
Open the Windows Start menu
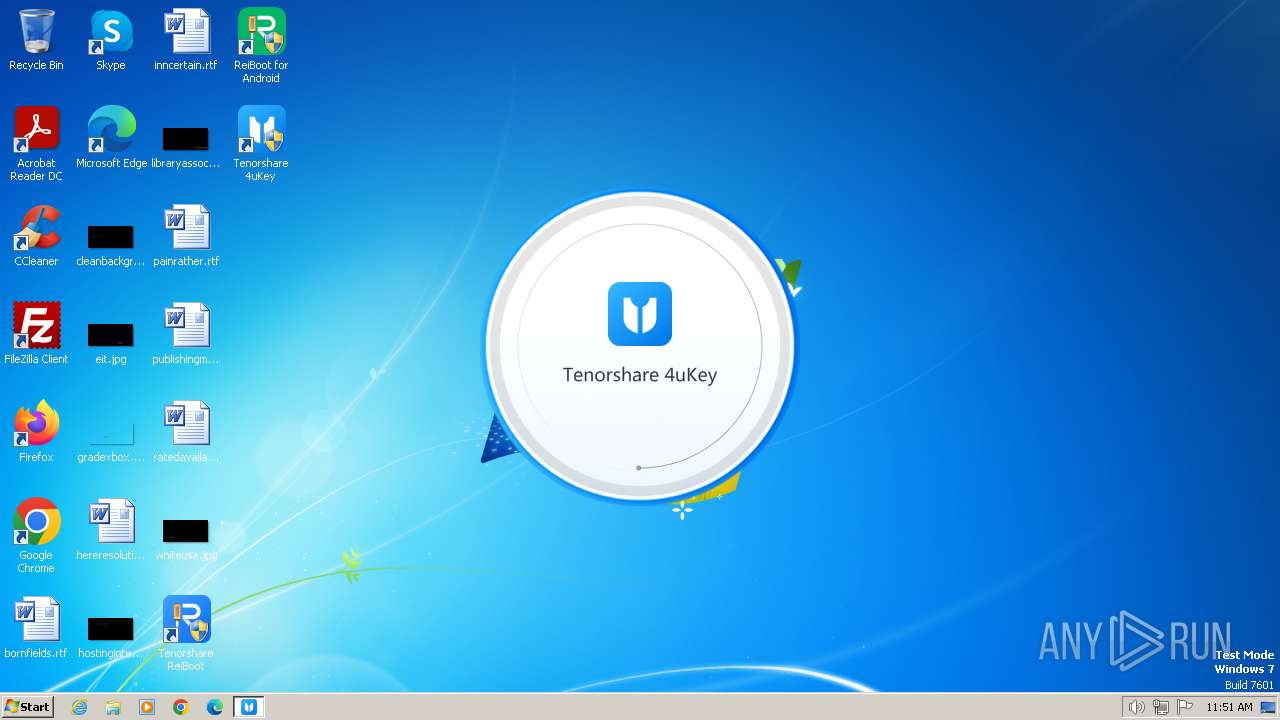pyautogui.click(x=28, y=707)
